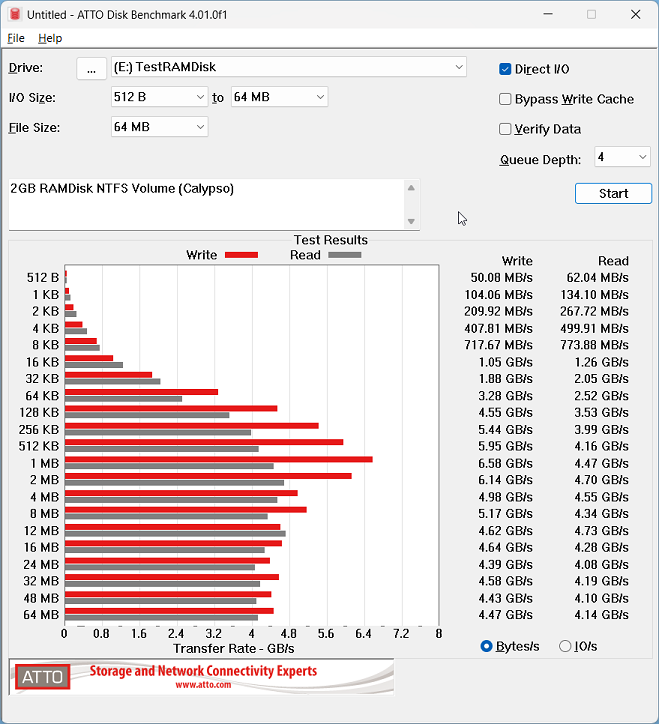Click the Write column header in results
The image size is (659, 724).
[x=517, y=261]
